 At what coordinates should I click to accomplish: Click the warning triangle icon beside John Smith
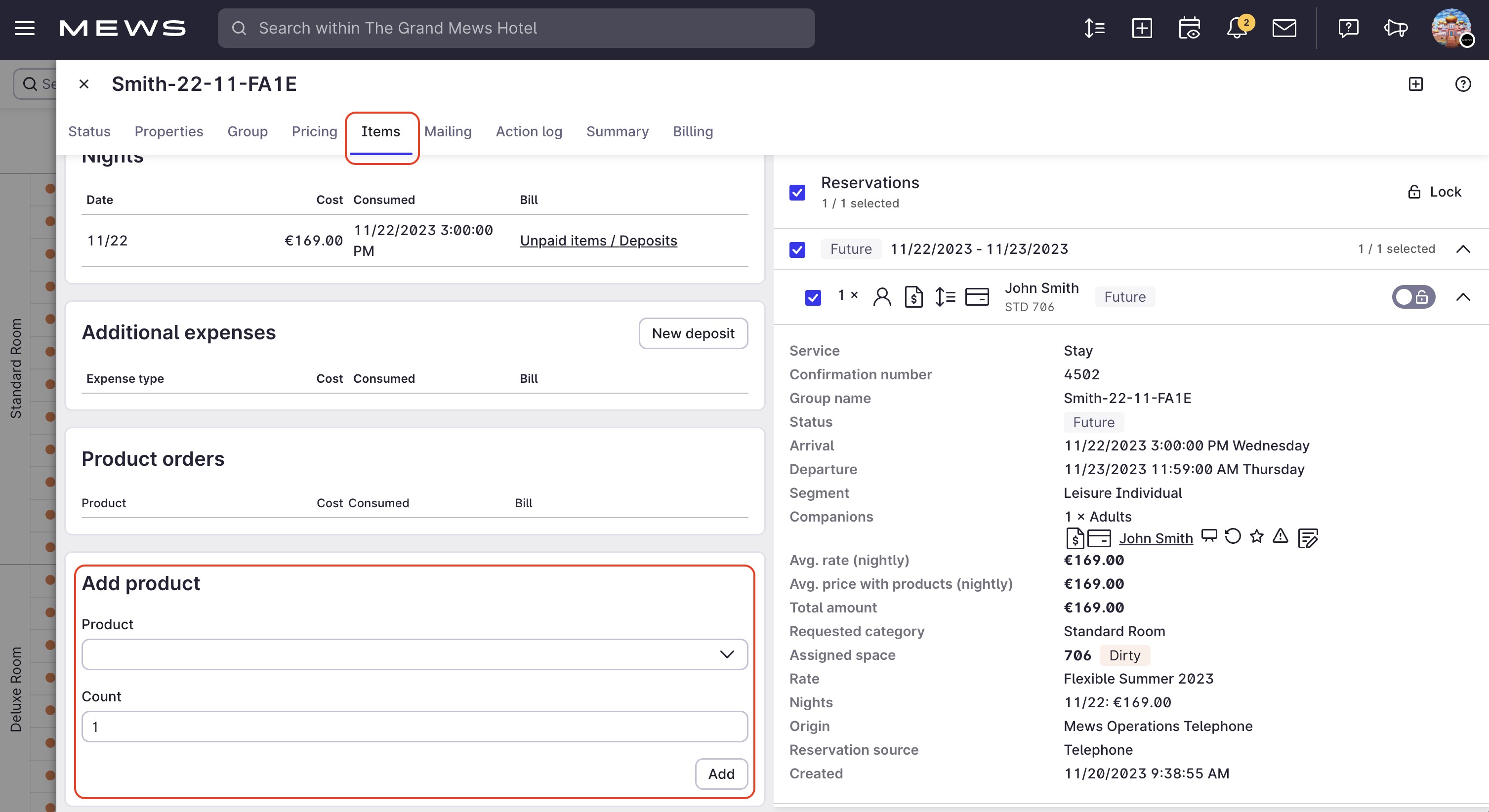[x=1281, y=537]
